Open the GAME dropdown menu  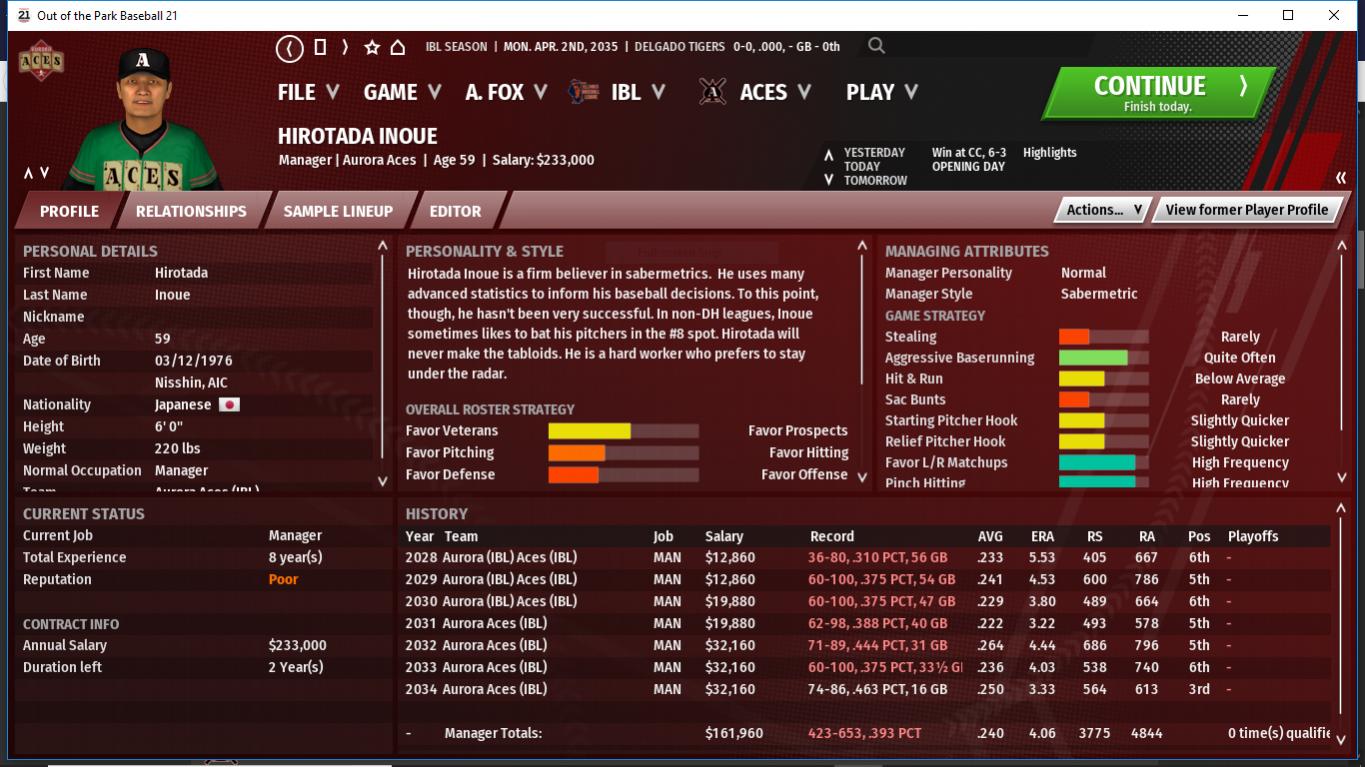401,92
